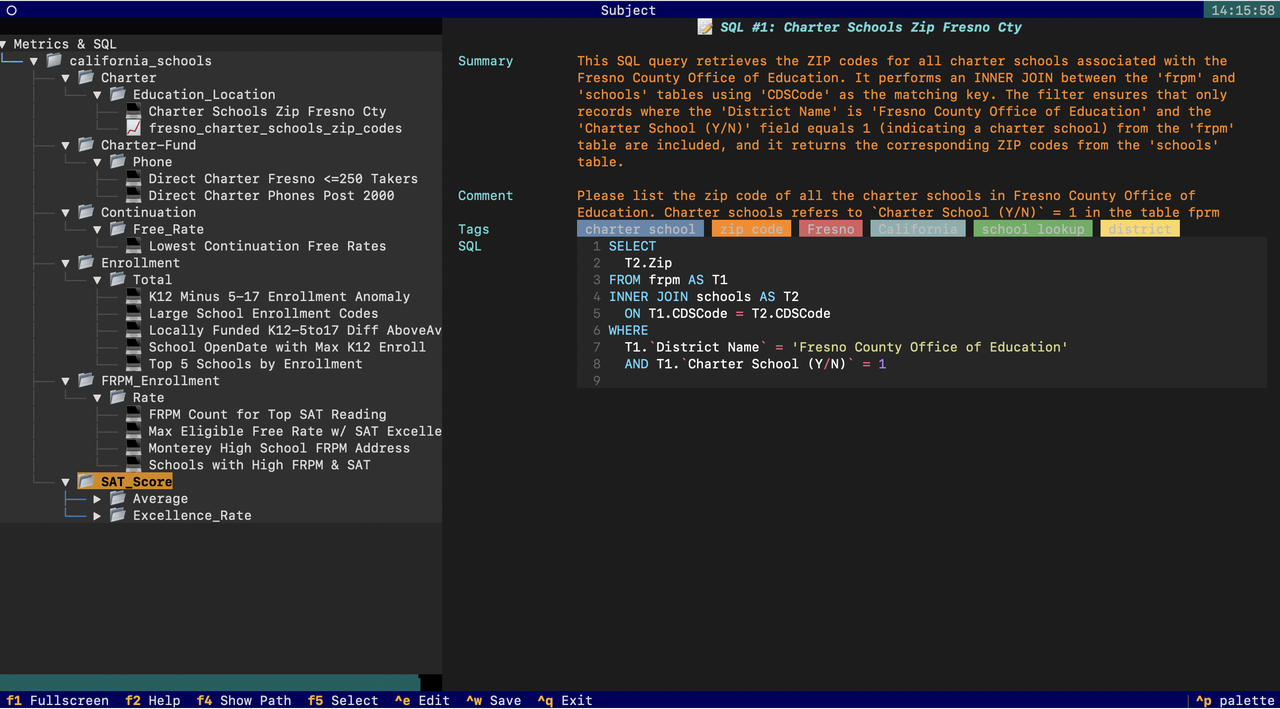Select the Fullscreen option in footer

[x=57, y=700]
